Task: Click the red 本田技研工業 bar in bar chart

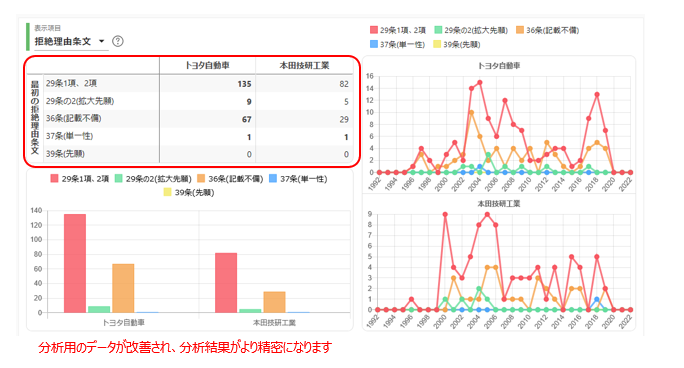Action: pyautogui.click(x=226, y=283)
